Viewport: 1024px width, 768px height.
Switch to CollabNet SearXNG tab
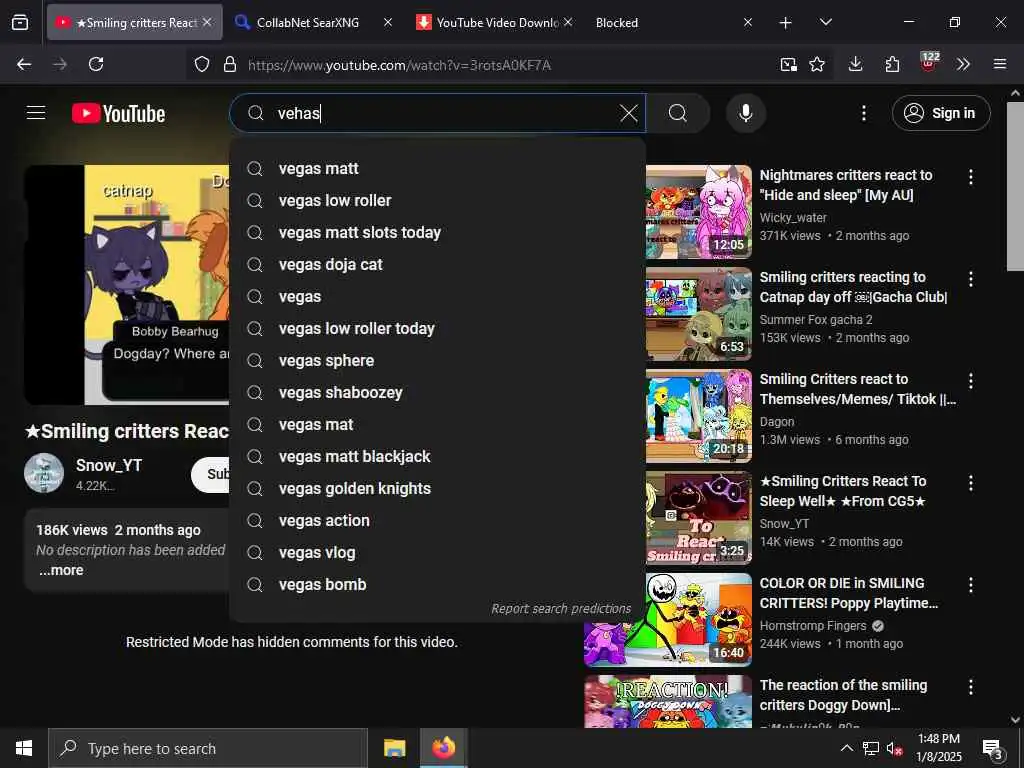[x=308, y=23]
